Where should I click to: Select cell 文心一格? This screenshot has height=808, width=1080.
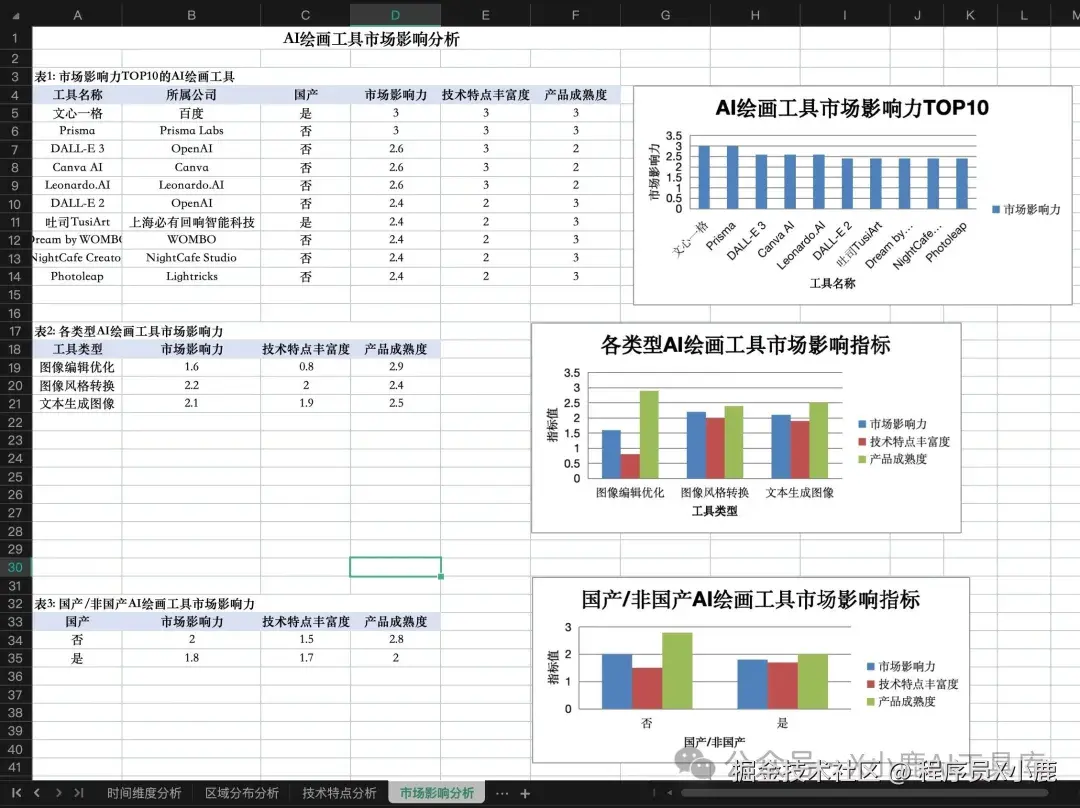[77, 113]
